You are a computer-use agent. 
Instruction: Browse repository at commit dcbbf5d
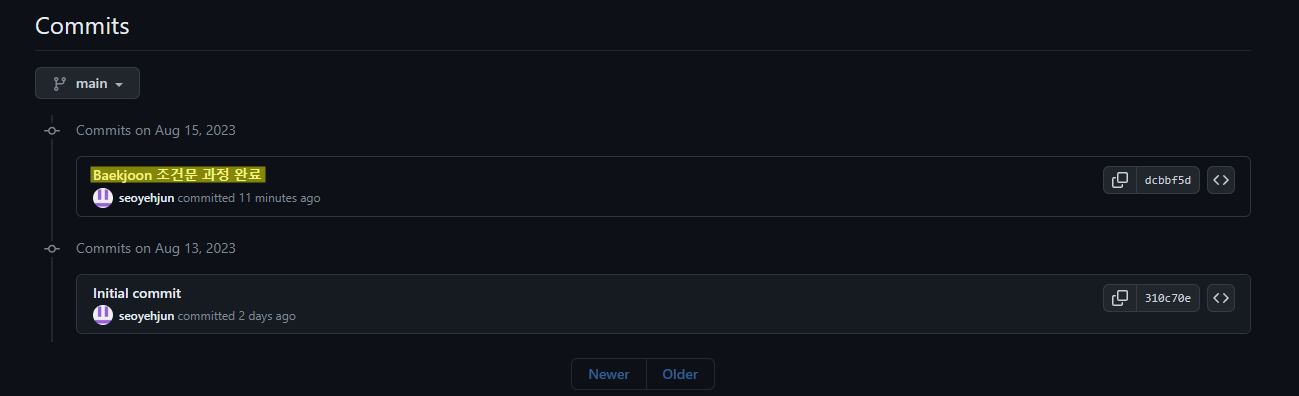(1220, 180)
